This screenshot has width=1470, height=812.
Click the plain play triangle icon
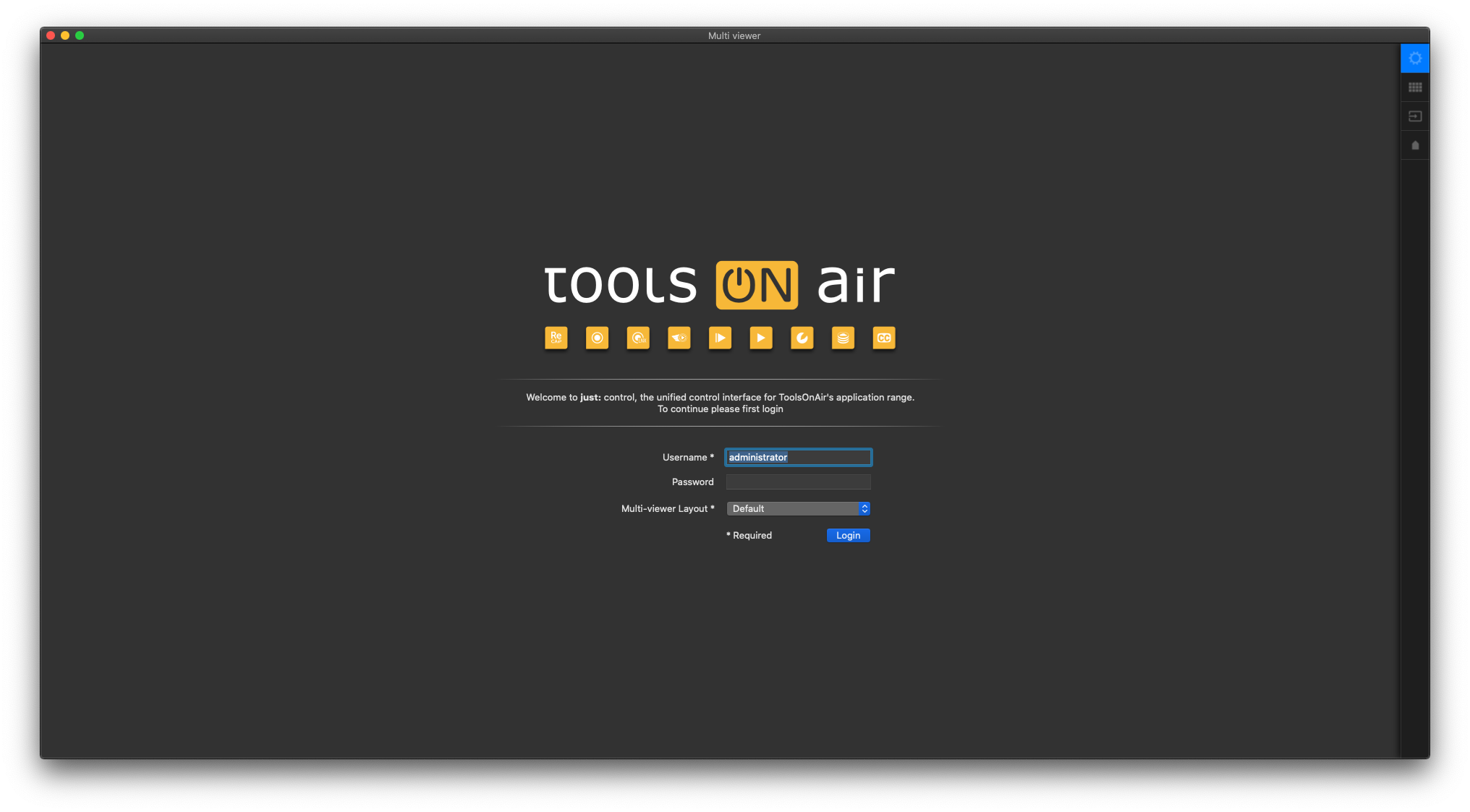761,338
